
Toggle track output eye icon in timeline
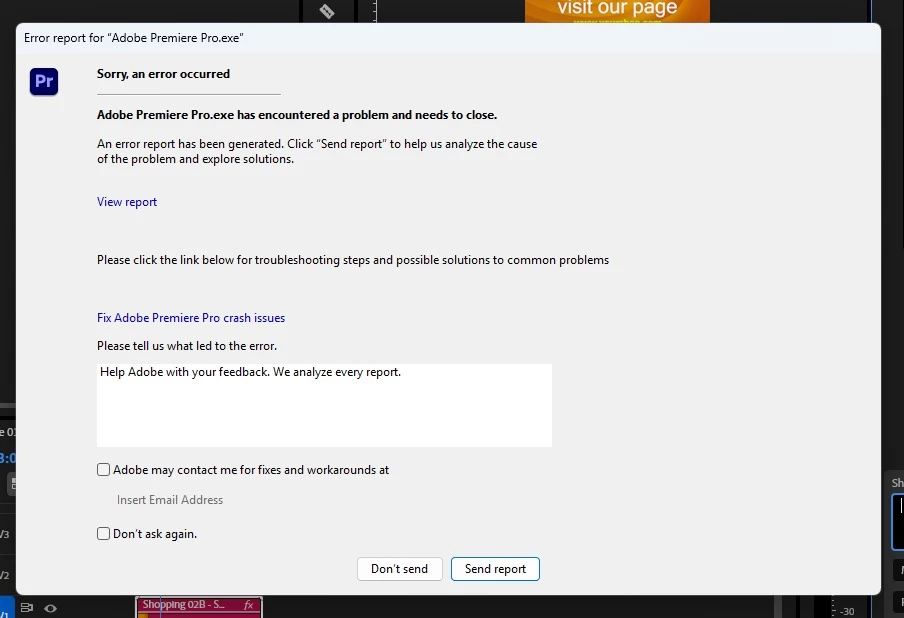pos(51,608)
